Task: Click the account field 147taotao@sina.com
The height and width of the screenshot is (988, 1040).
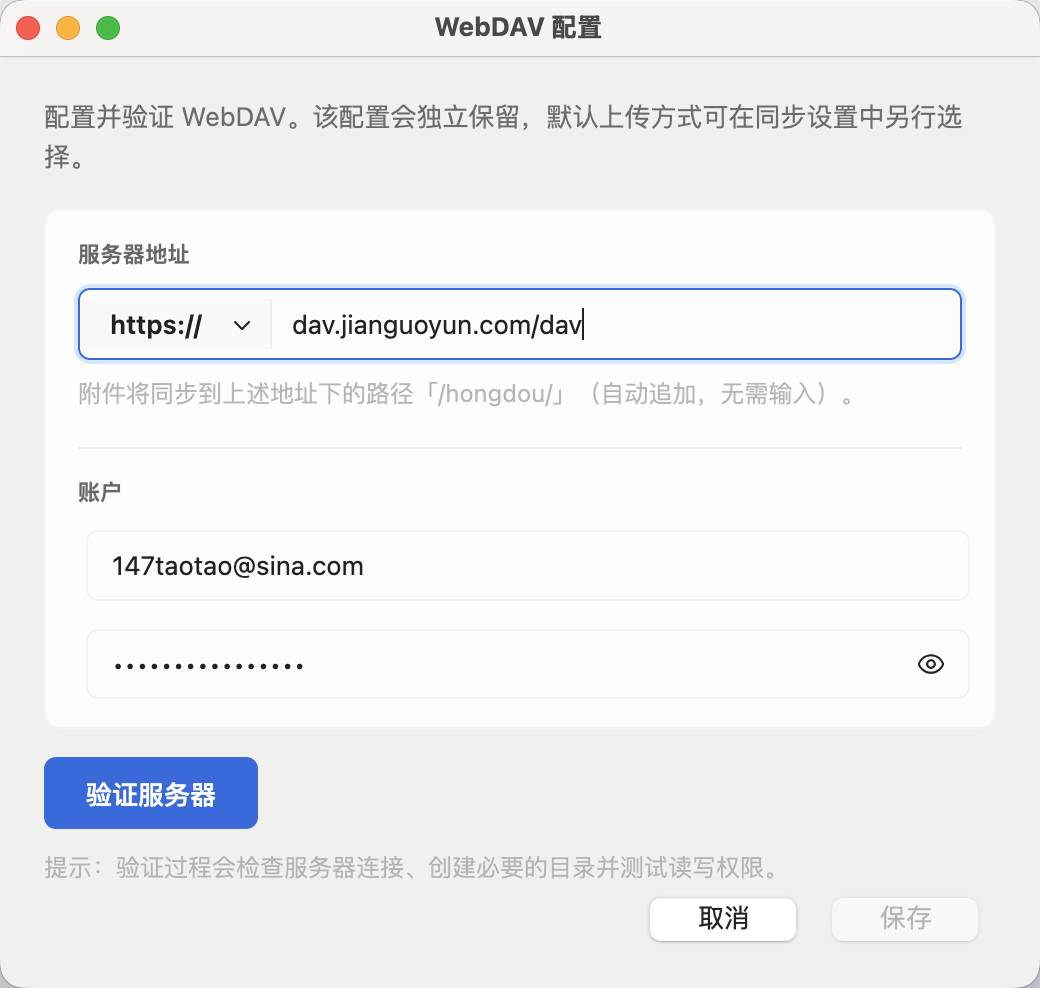Action: coord(527,566)
